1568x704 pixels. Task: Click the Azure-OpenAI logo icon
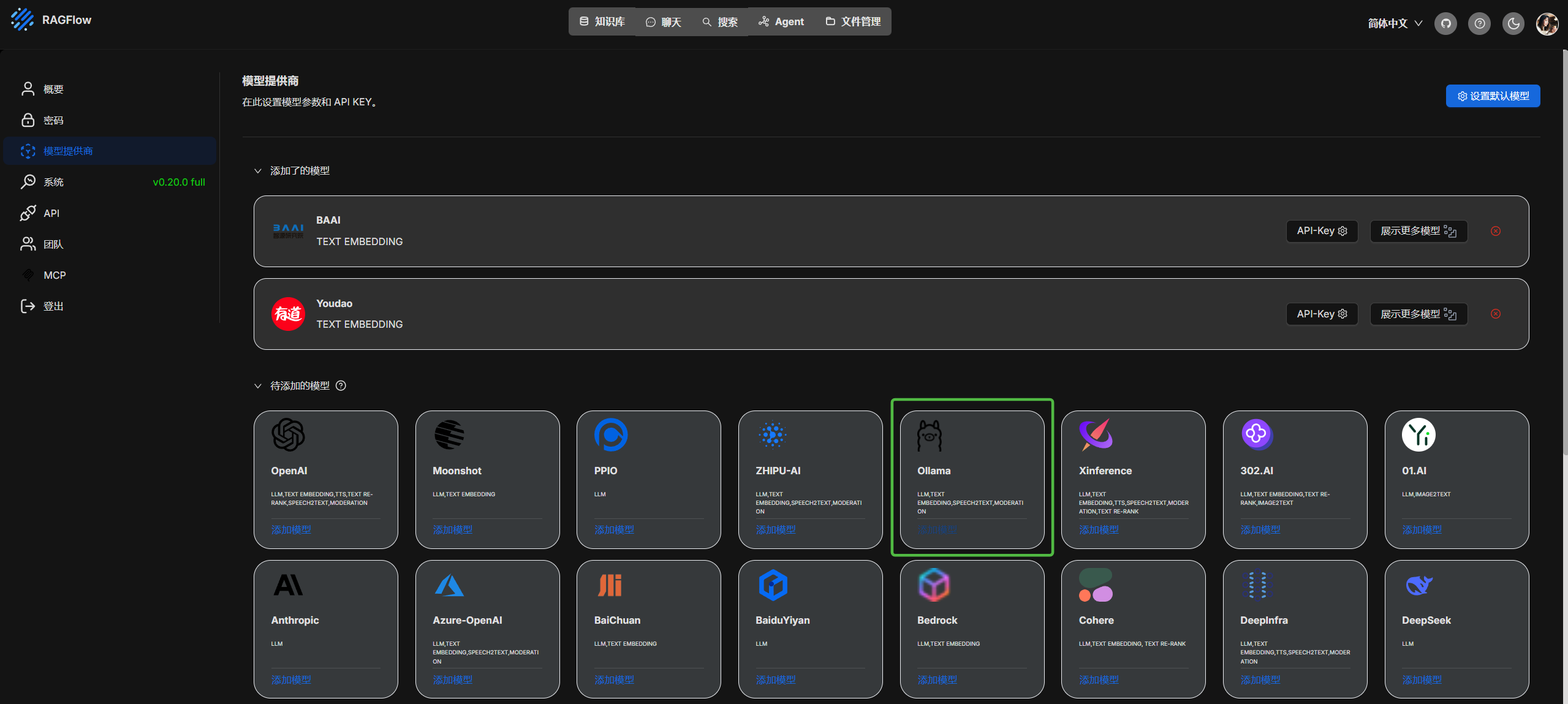[x=449, y=585]
